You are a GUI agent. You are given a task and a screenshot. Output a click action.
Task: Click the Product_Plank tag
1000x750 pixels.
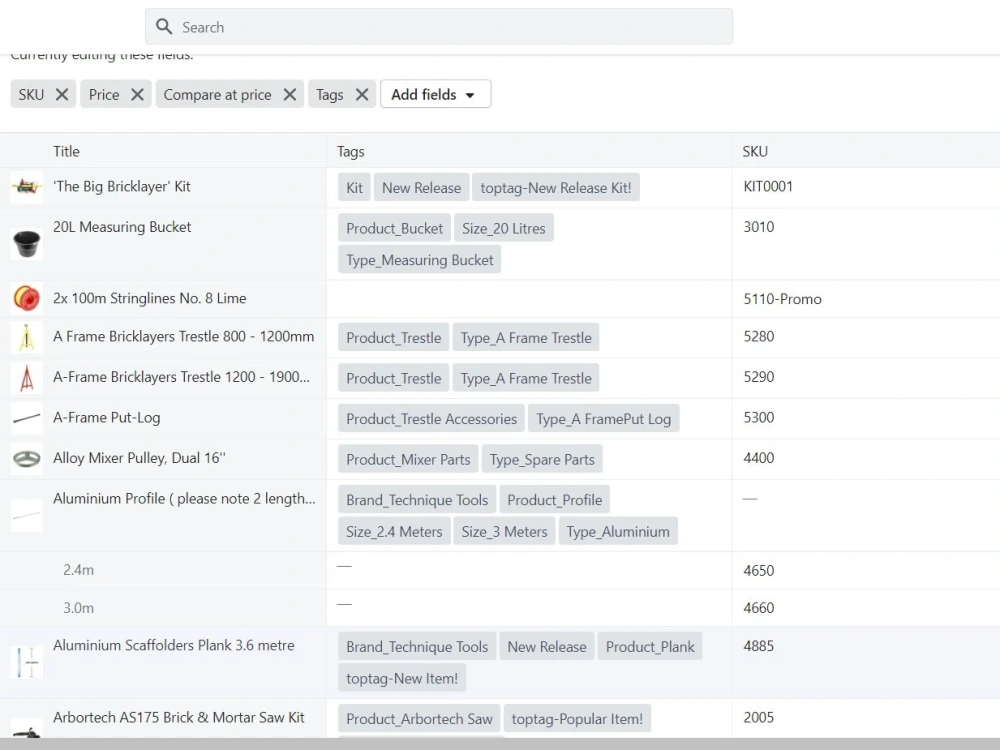click(650, 647)
